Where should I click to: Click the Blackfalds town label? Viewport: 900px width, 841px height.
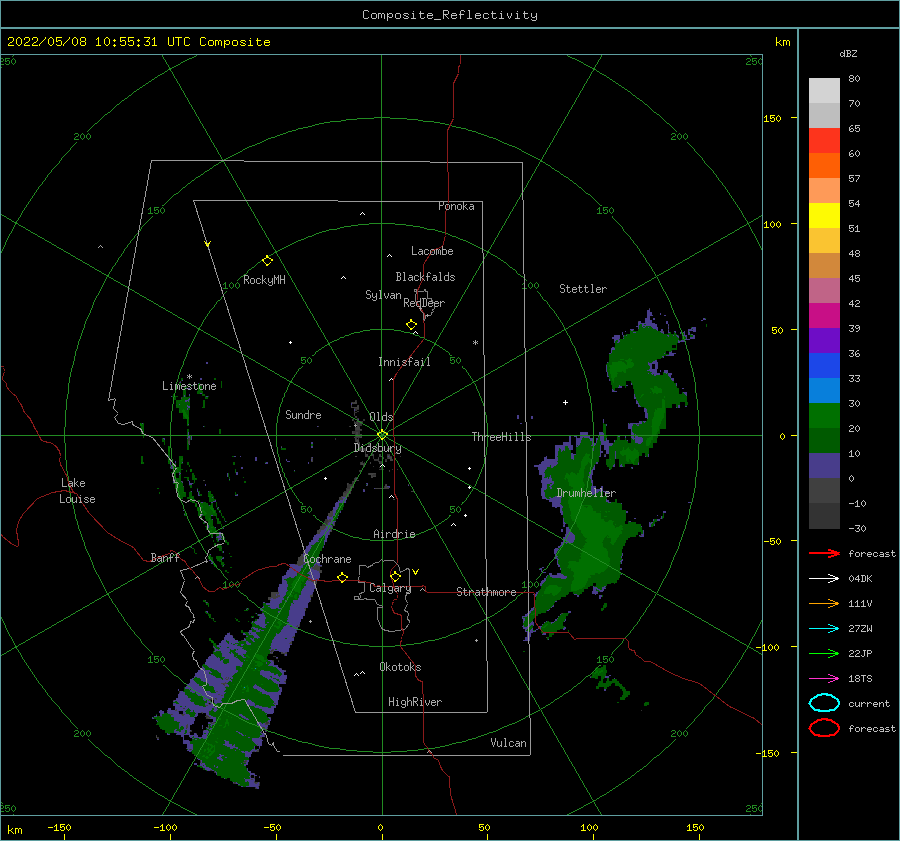(425, 277)
